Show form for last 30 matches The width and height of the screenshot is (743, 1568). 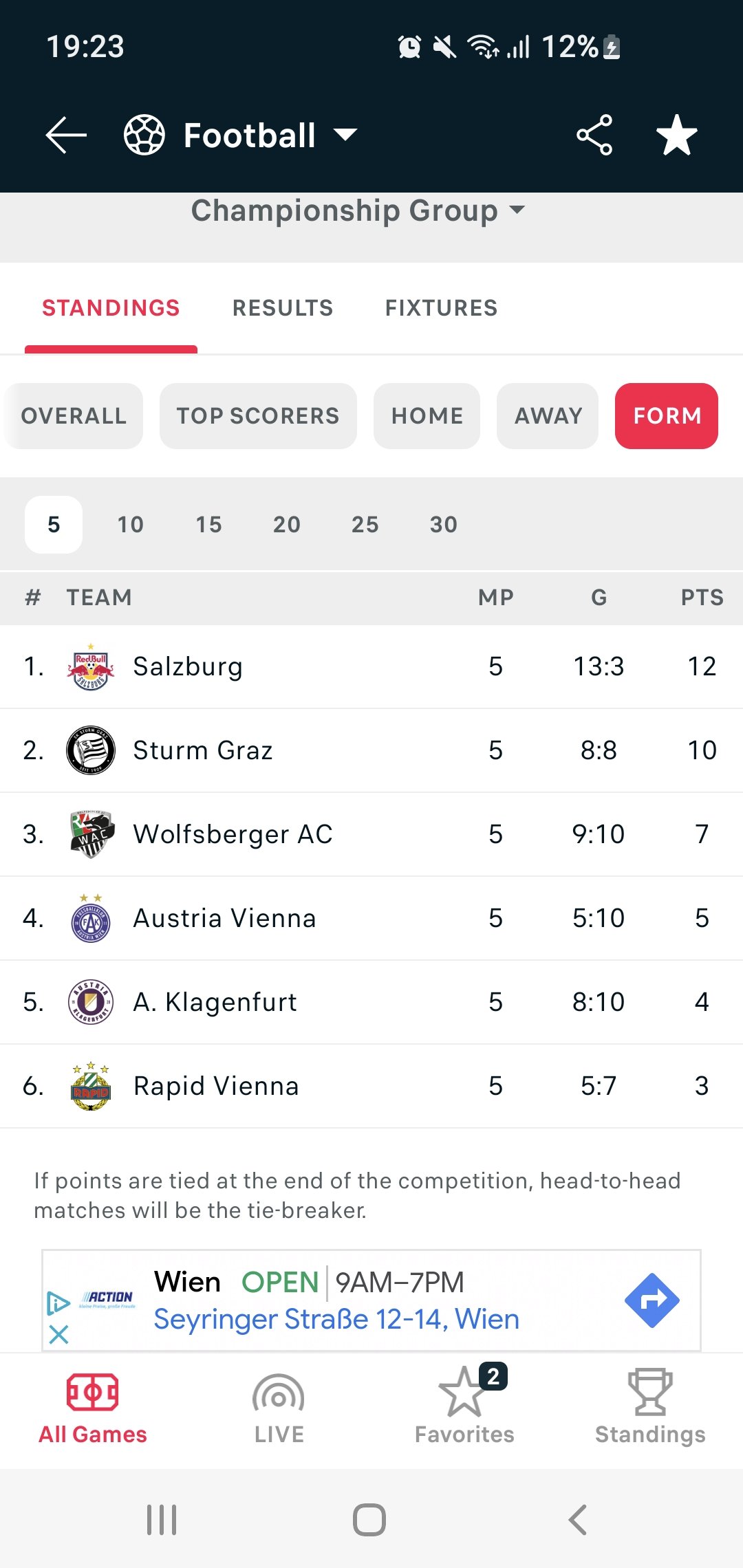(x=444, y=525)
